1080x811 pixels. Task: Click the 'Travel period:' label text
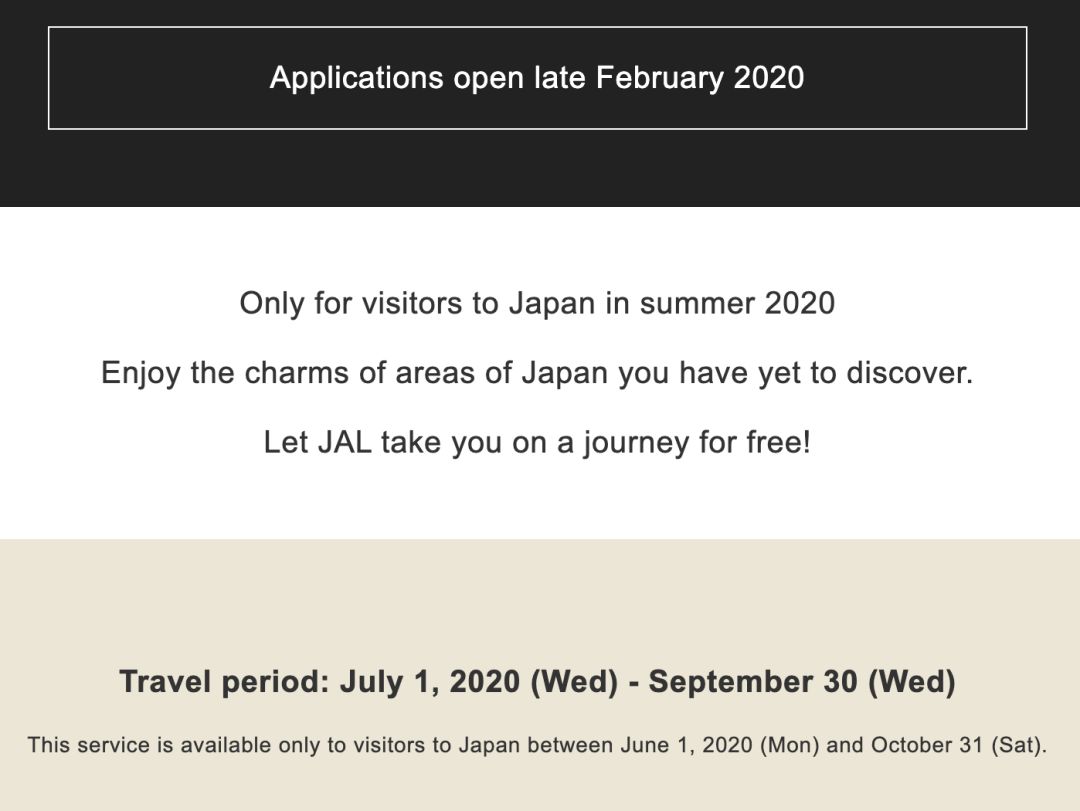click(x=225, y=681)
